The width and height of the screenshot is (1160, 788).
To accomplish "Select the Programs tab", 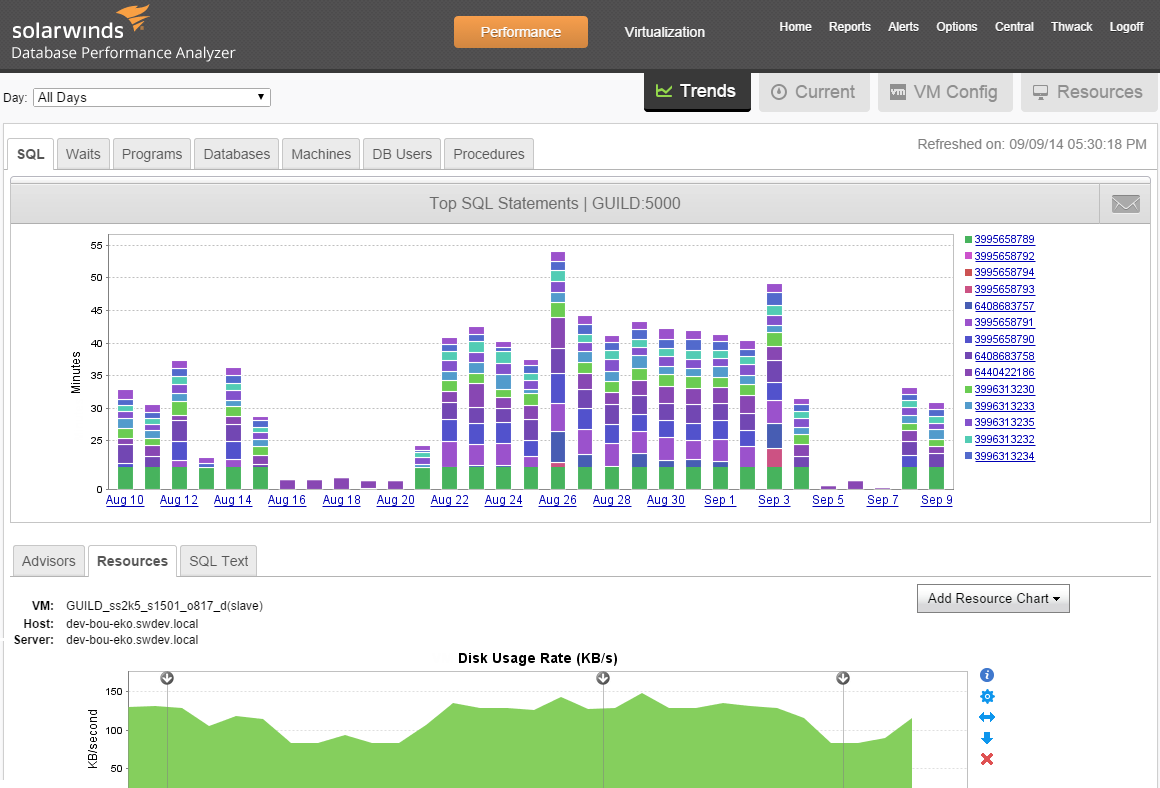I will 152,154.
